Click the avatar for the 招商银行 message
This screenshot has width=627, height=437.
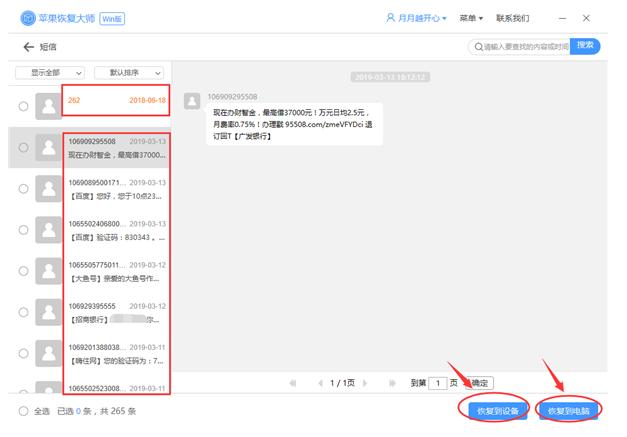46,313
